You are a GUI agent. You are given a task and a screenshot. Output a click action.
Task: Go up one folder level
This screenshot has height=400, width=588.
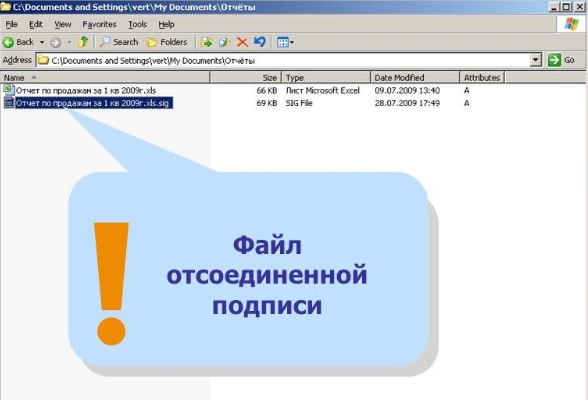83,42
